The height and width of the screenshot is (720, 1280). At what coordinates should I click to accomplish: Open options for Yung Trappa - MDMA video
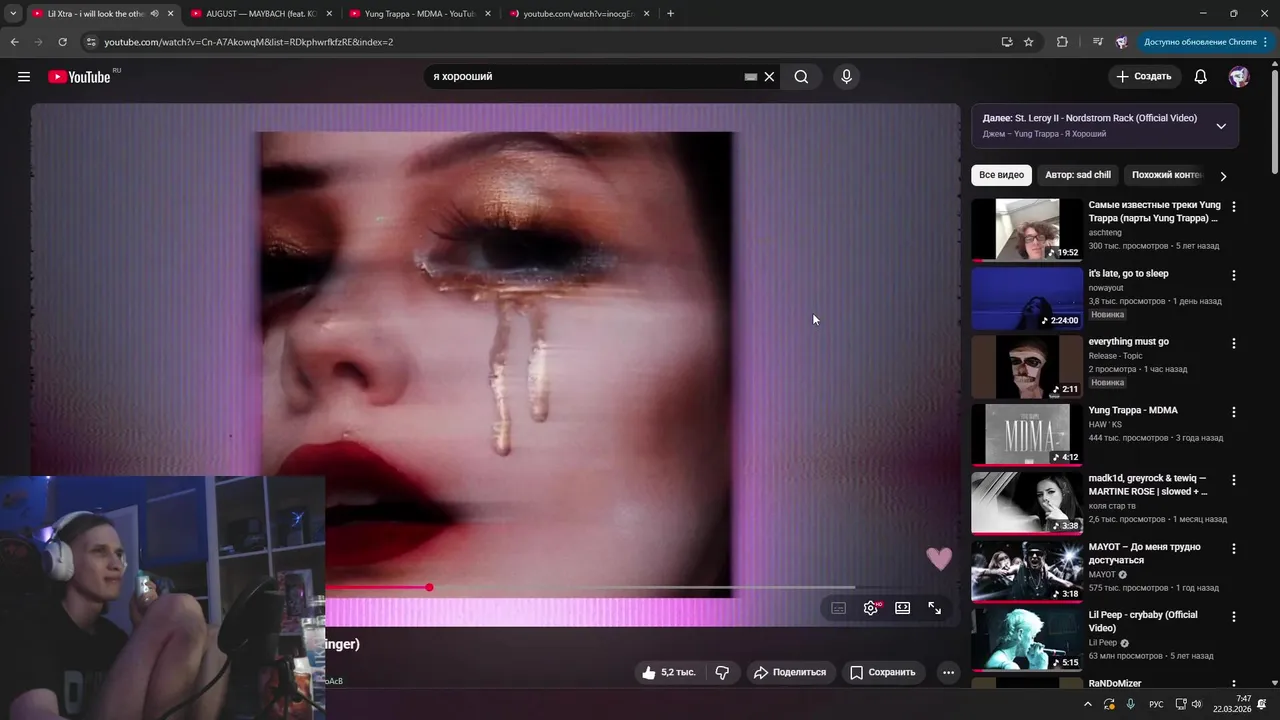(1233, 412)
